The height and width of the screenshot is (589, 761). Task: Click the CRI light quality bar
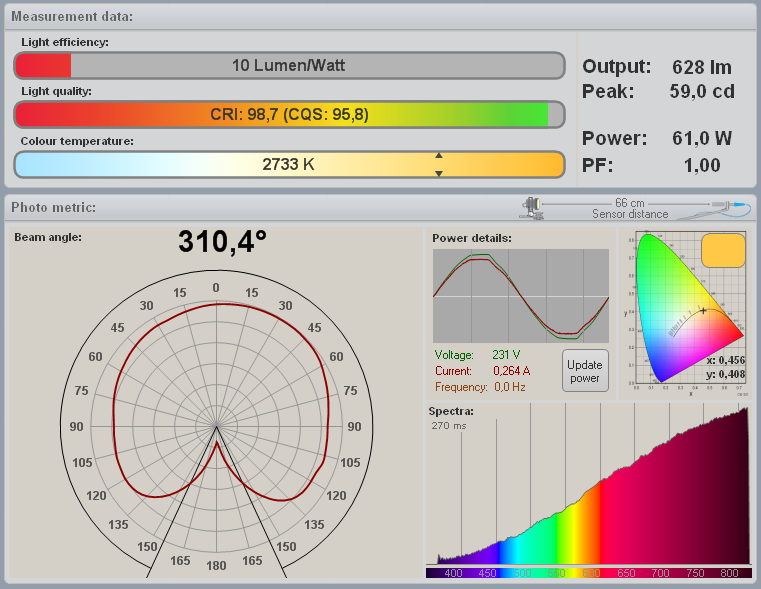(289, 115)
